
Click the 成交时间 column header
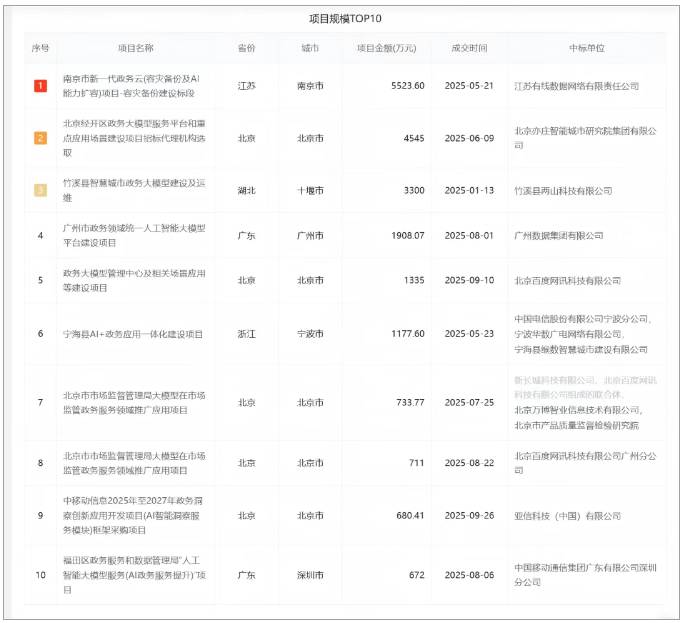pos(469,48)
